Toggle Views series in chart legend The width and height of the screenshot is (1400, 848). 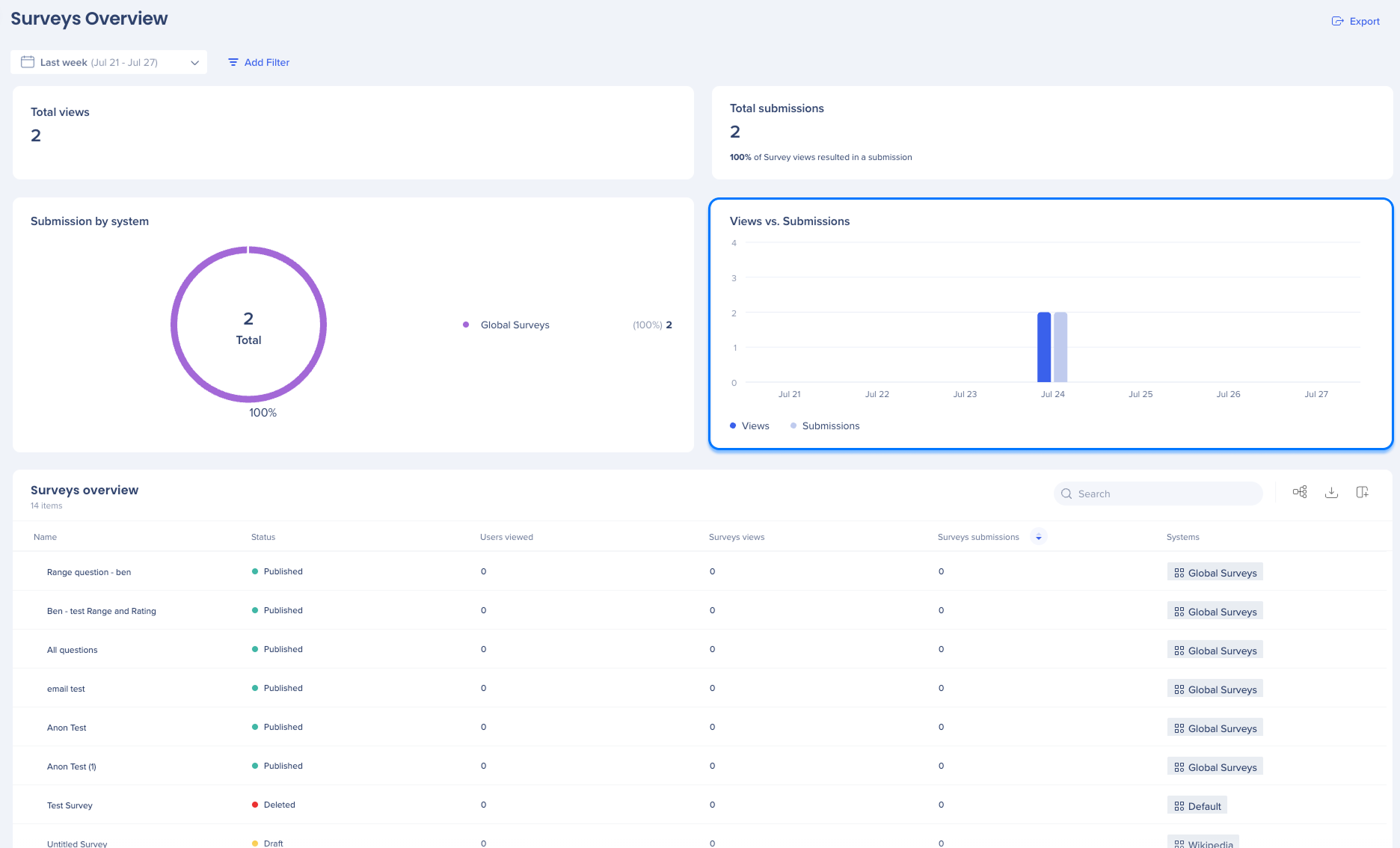coord(749,425)
